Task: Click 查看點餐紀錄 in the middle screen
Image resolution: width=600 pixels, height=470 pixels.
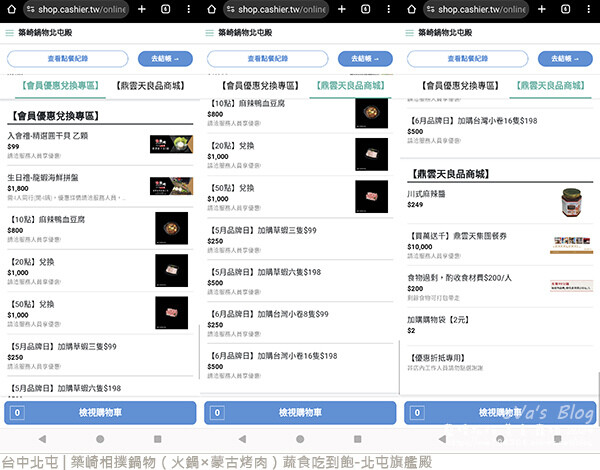Action: point(268,58)
